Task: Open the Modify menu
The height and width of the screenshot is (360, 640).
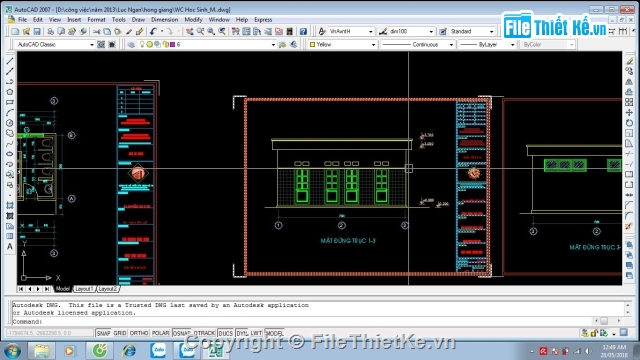Action: [x=193, y=20]
